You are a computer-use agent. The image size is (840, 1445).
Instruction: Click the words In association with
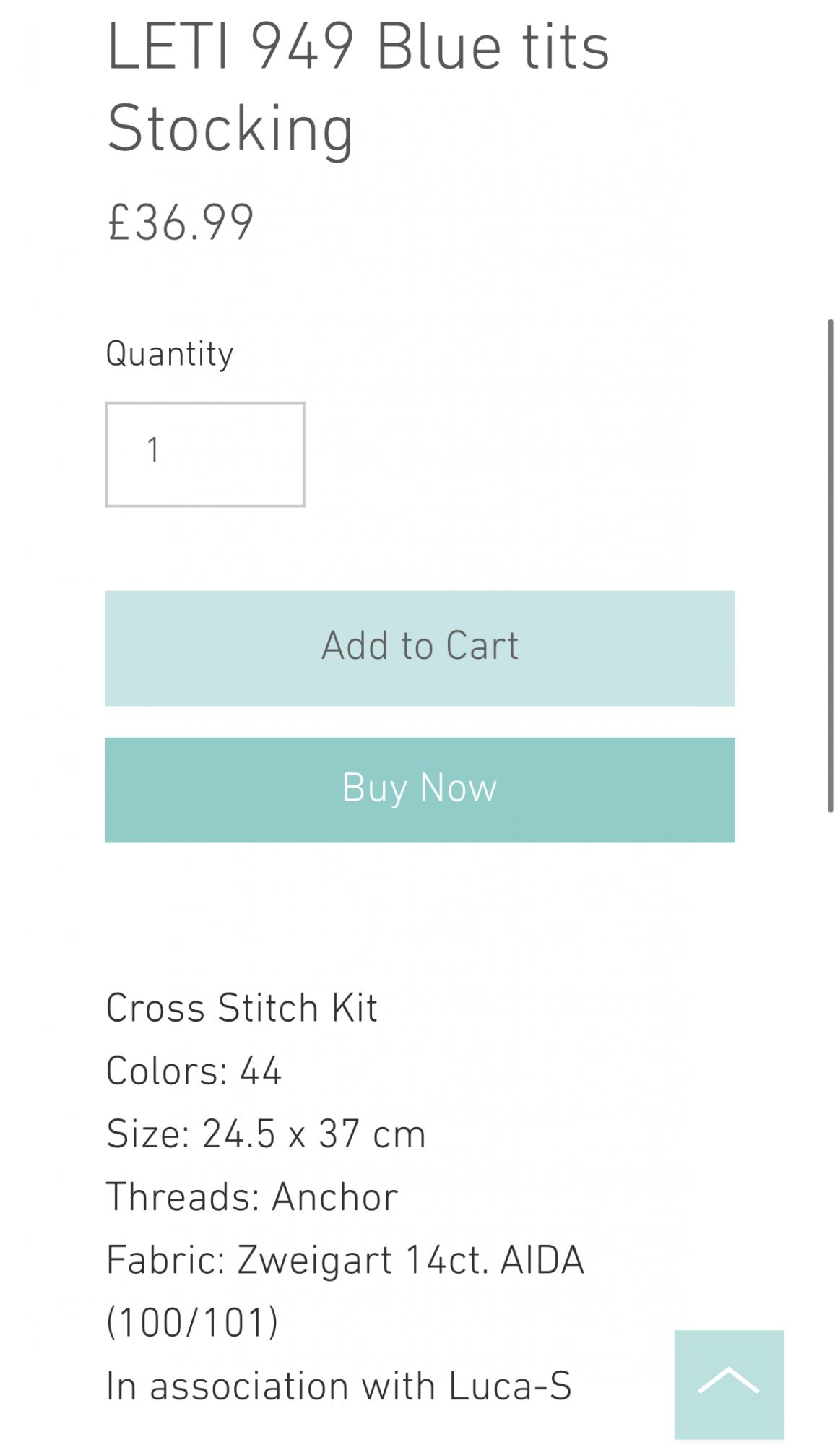pyautogui.click(x=271, y=1386)
